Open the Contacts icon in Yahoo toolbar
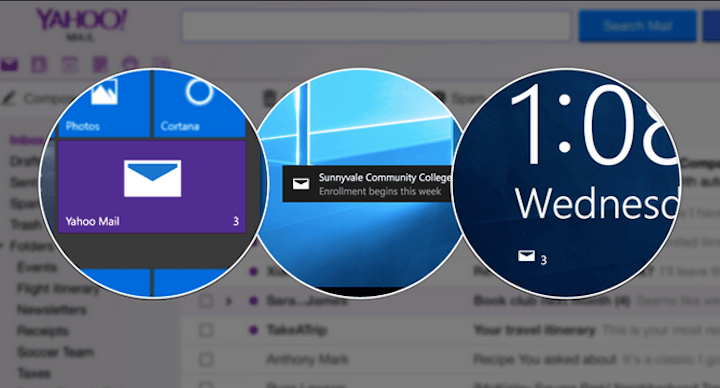Image resolution: width=720 pixels, height=388 pixels. click(x=39, y=65)
